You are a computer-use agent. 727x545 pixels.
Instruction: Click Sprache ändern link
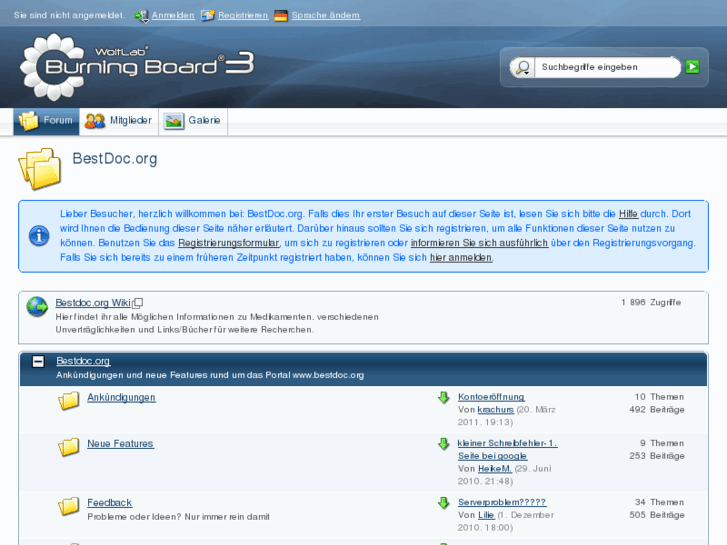point(326,15)
